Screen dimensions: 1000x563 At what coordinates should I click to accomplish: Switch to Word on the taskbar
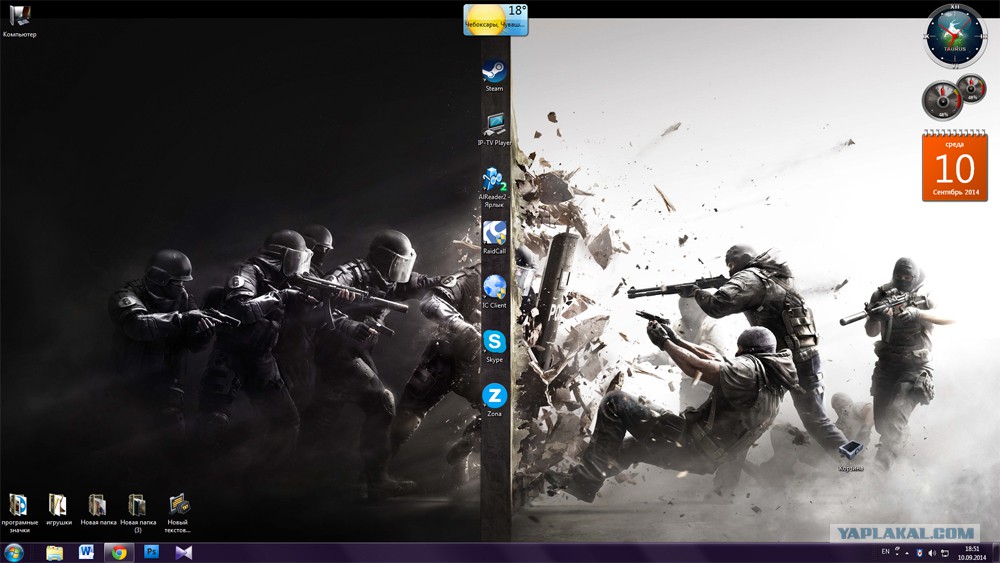(x=86, y=552)
